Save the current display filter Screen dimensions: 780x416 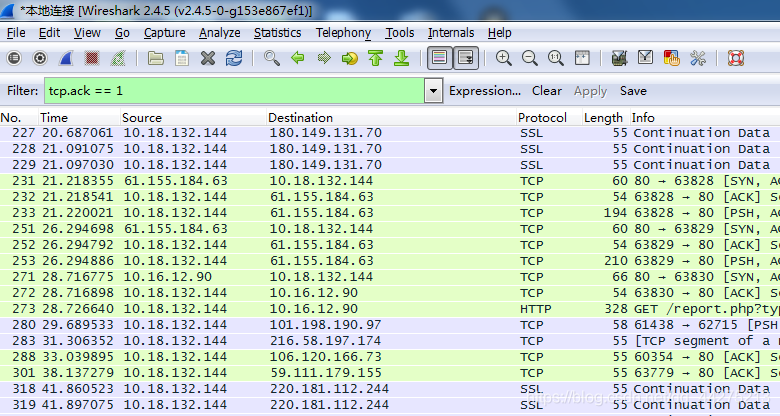[x=633, y=91]
